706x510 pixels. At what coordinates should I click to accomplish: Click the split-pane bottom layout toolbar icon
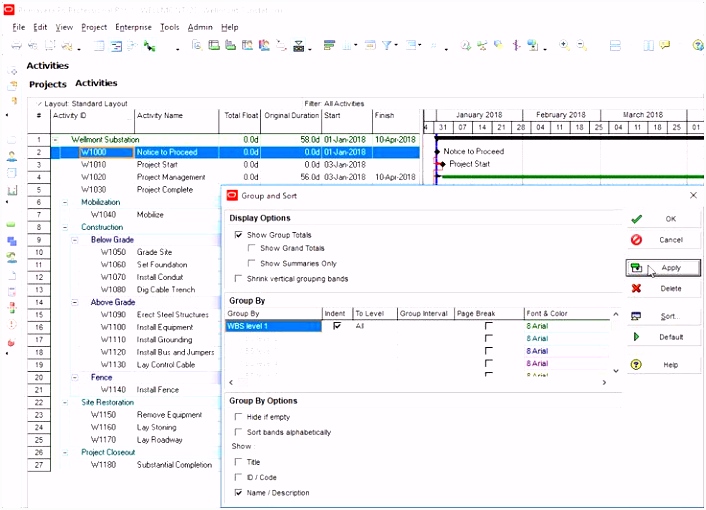615,45
